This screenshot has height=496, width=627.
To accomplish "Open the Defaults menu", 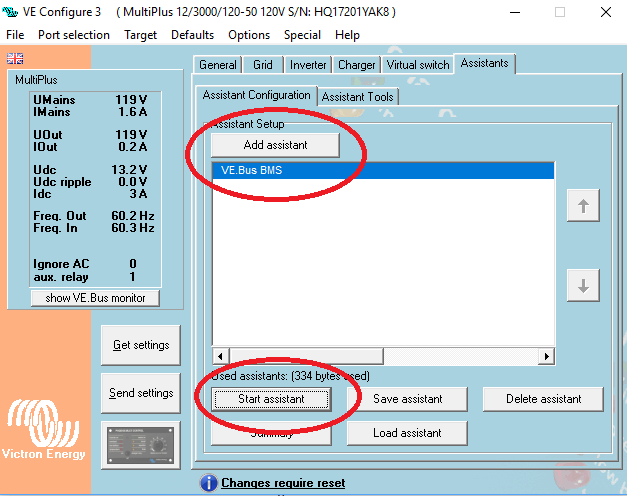I will point(192,35).
